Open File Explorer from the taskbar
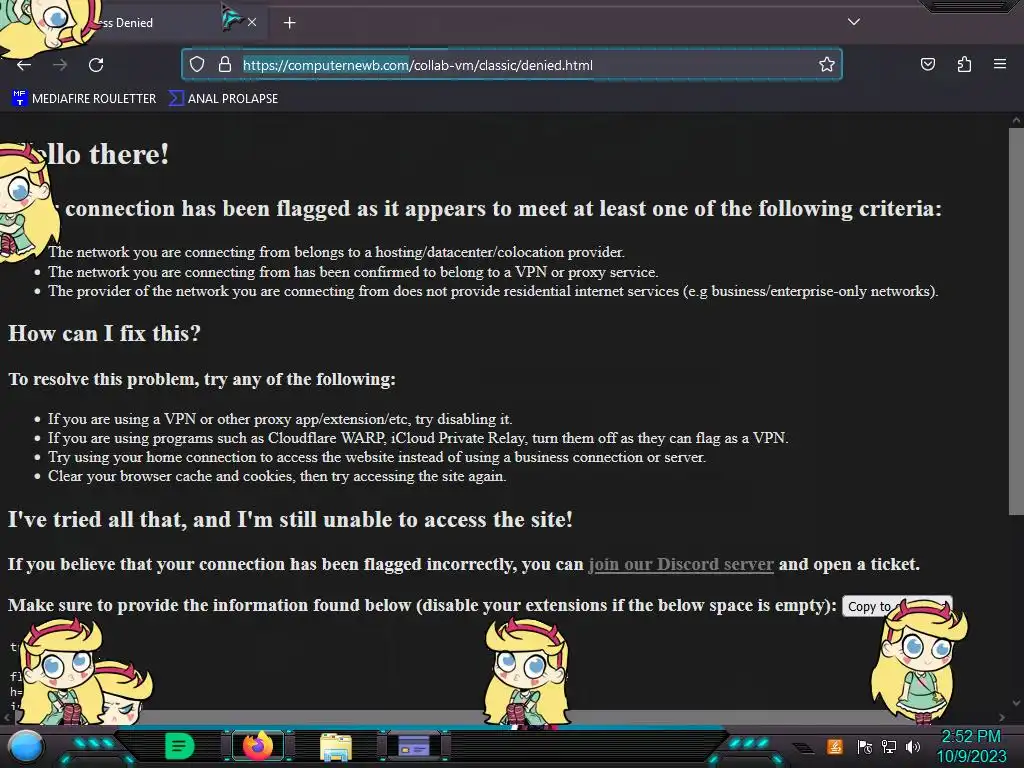Screen dimensions: 1024x768 click(x=336, y=746)
